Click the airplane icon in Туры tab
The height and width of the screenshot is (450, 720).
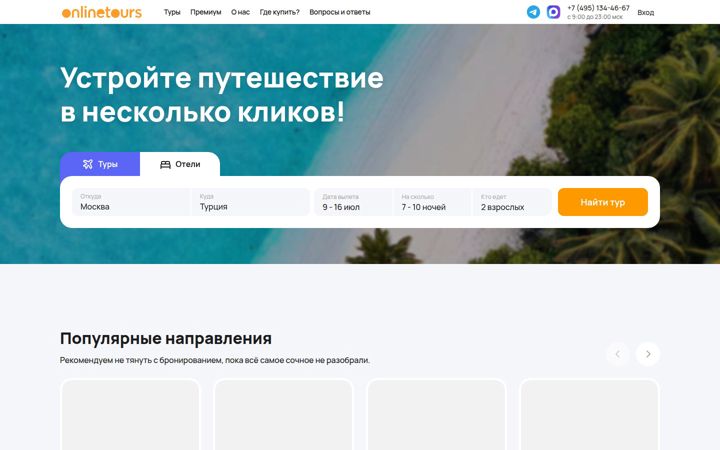pyautogui.click(x=88, y=164)
